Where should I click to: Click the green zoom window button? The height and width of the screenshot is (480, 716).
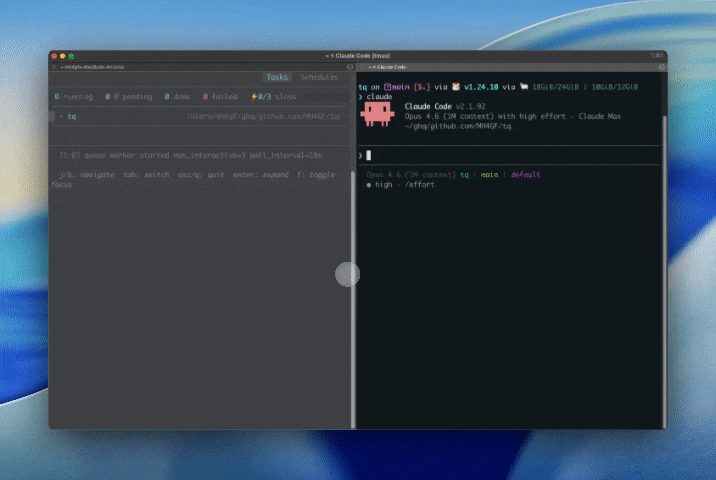71,56
